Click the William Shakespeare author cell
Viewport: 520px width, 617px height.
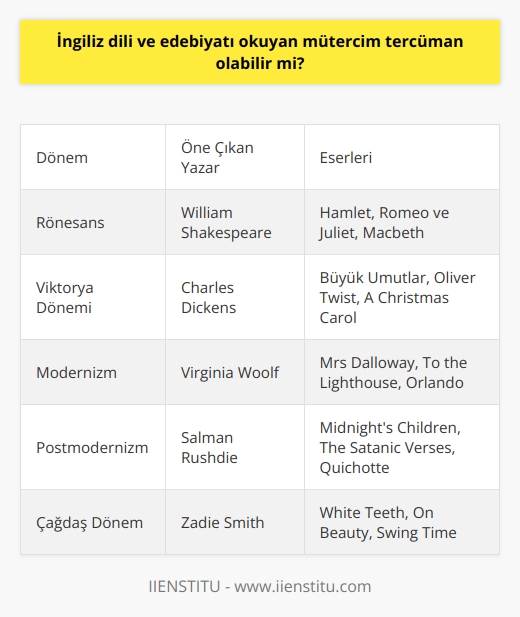click(235, 222)
